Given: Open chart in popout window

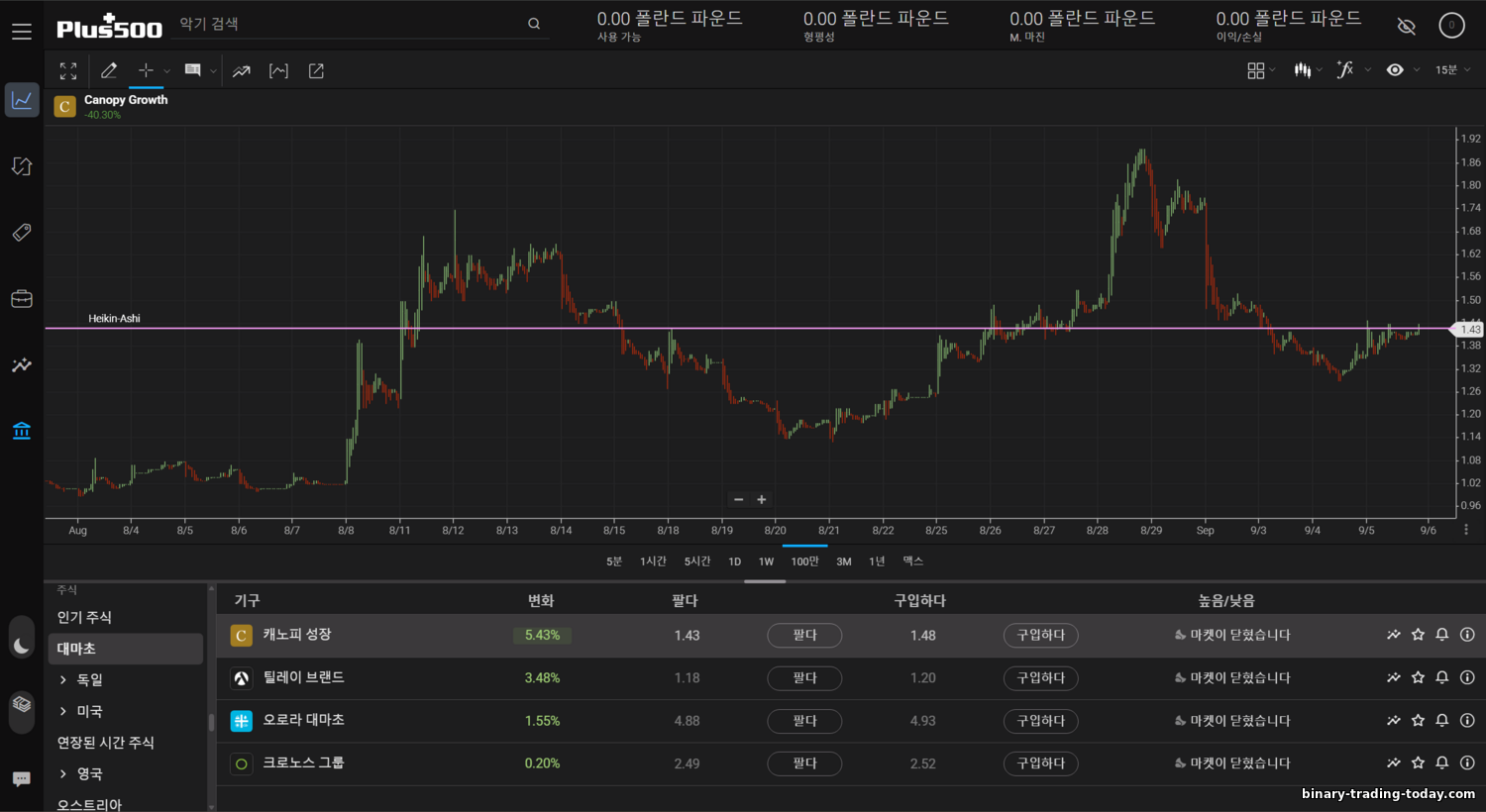Looking at the screenshot, I should click(316, 70).
